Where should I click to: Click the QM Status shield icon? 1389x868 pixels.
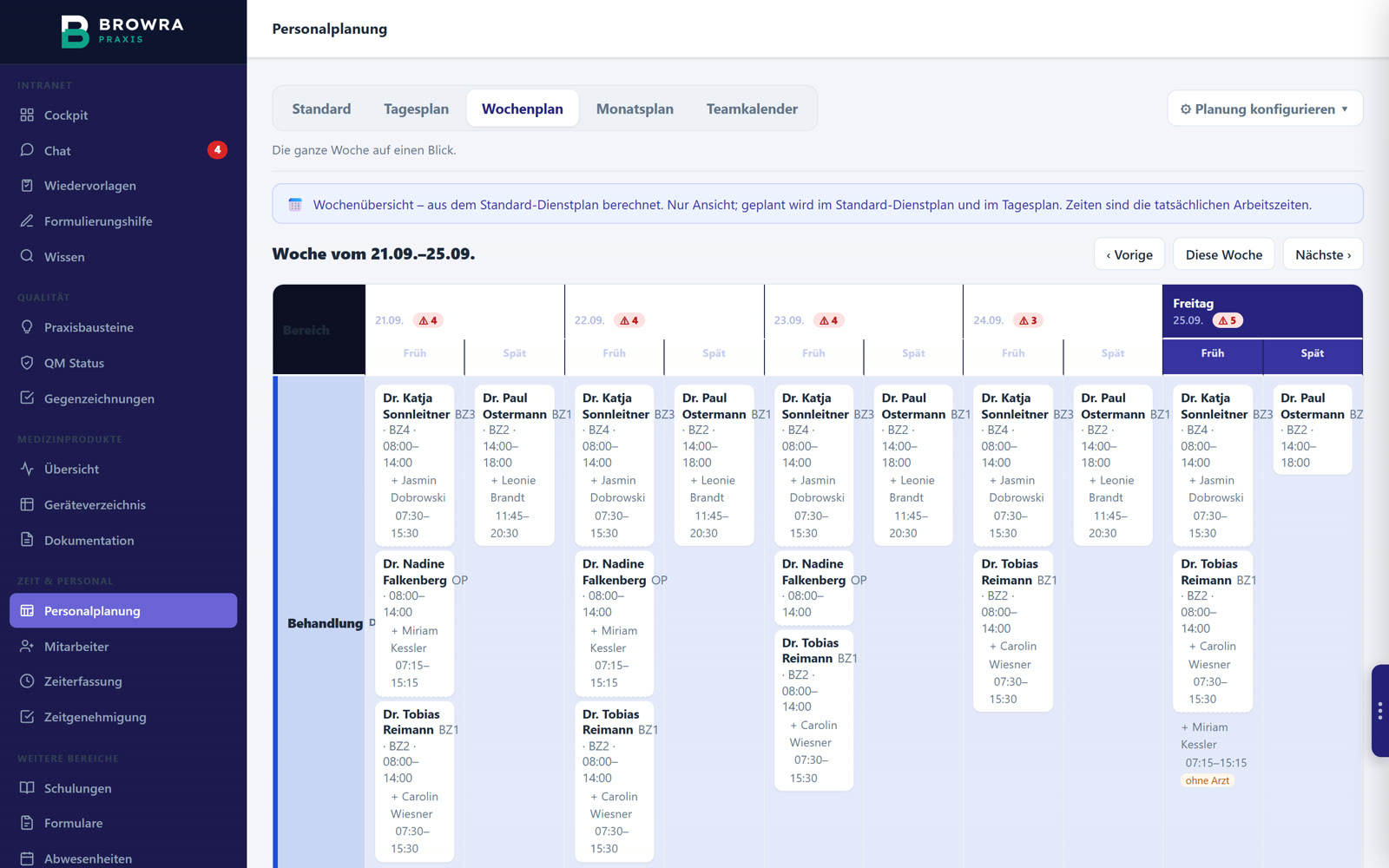pyautogui.click(x=27, y=363)
